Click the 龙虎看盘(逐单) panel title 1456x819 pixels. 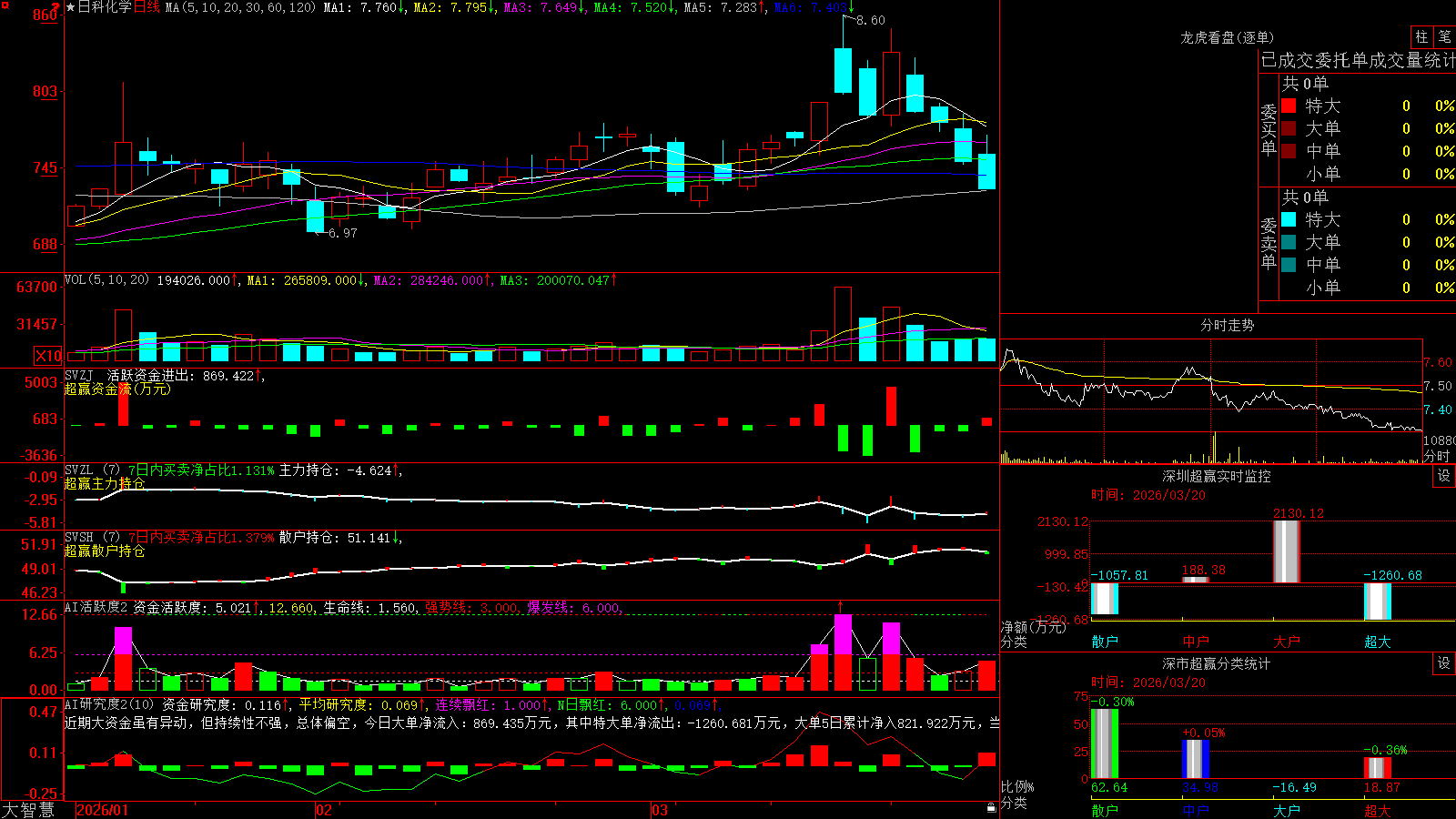click(x=1227, y=37)
